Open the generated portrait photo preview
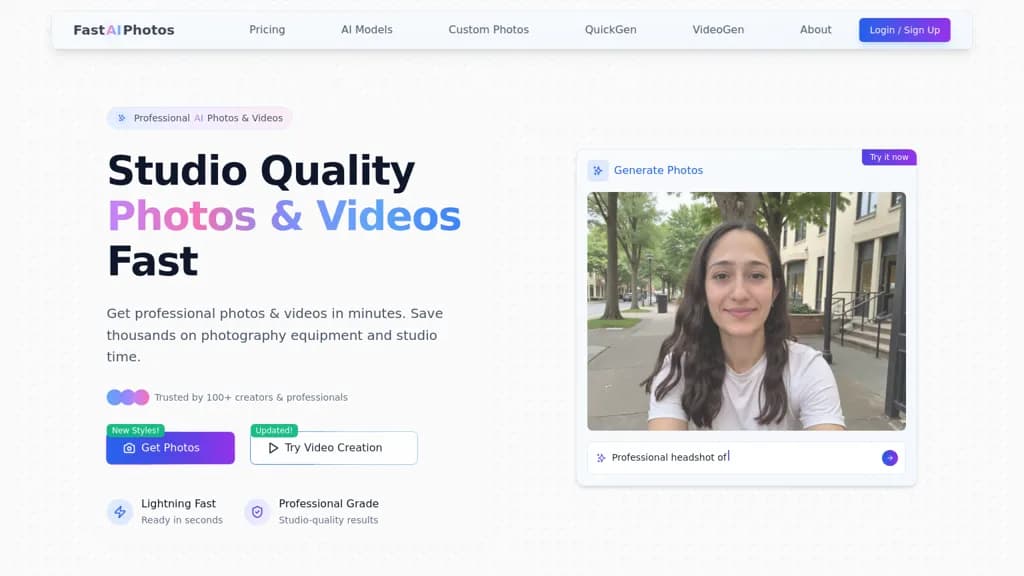Image resolution: width=1024 pixels, height=576 pixels. tap(746, 311)
